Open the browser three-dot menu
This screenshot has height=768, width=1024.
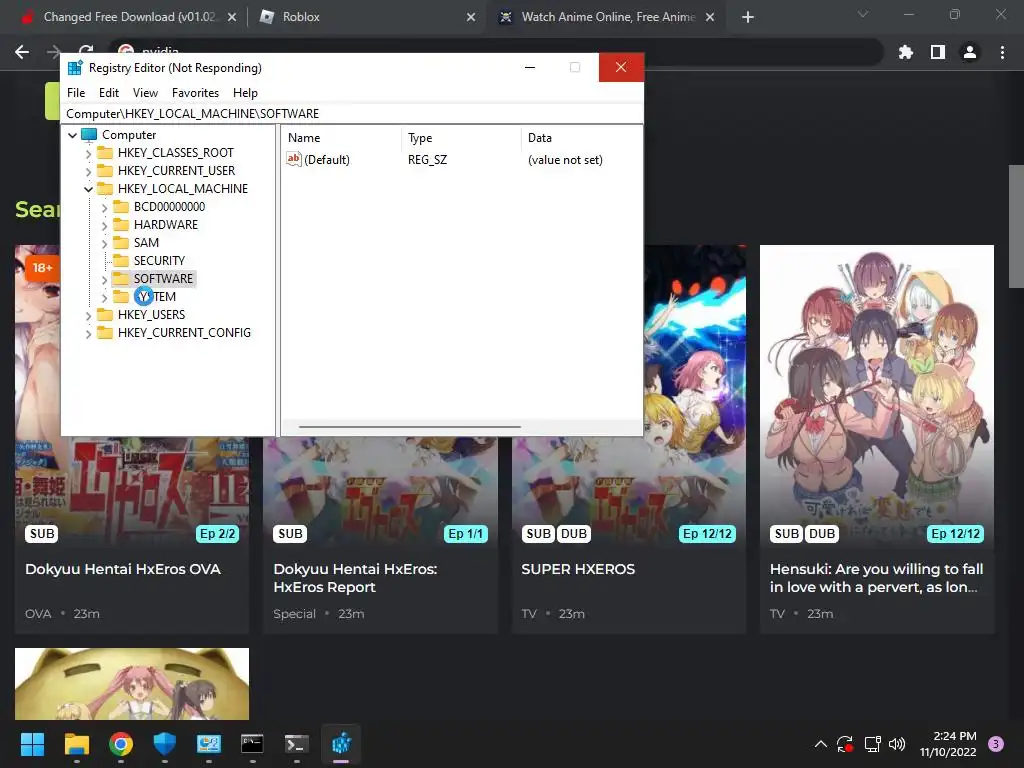click(1002, 52)
